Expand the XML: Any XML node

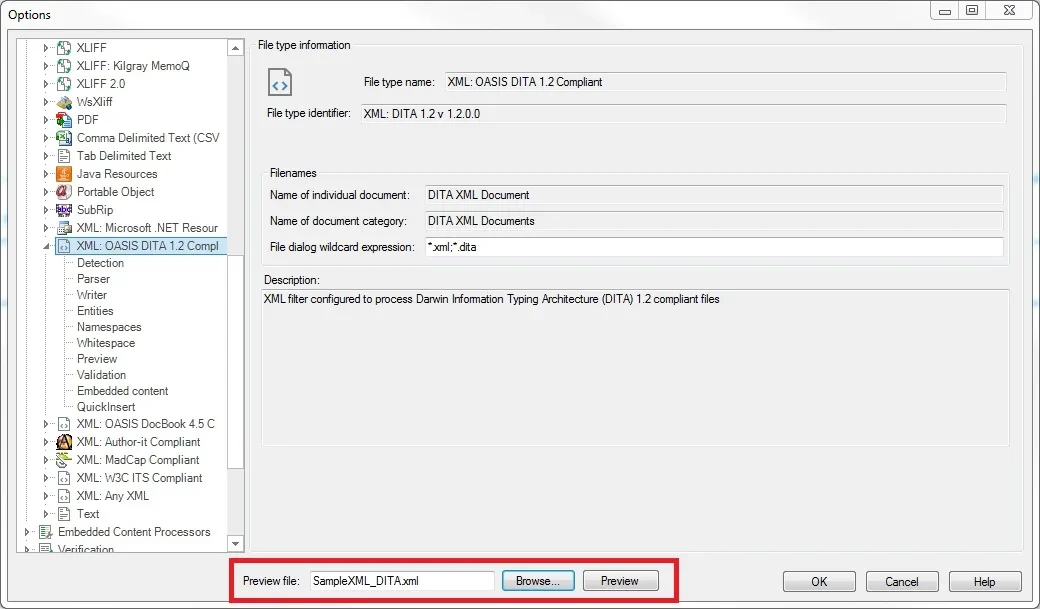[46, 496]
